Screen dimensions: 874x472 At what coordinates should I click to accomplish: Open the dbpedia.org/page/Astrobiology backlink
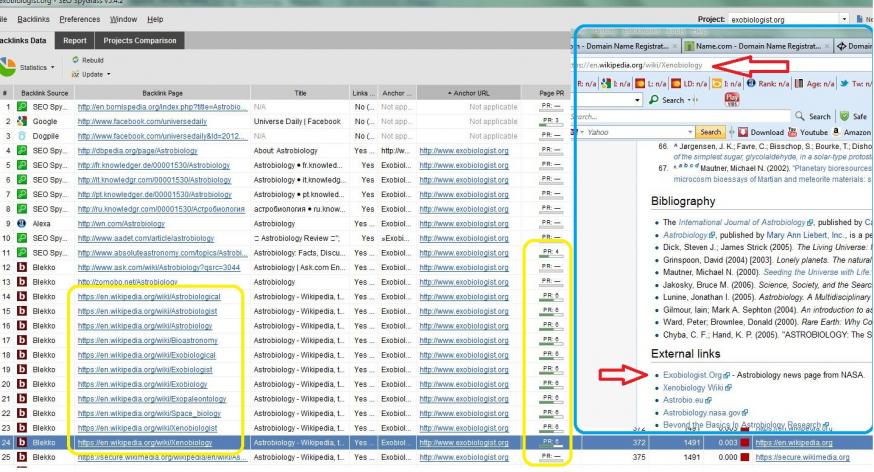(x=137, y=150)
